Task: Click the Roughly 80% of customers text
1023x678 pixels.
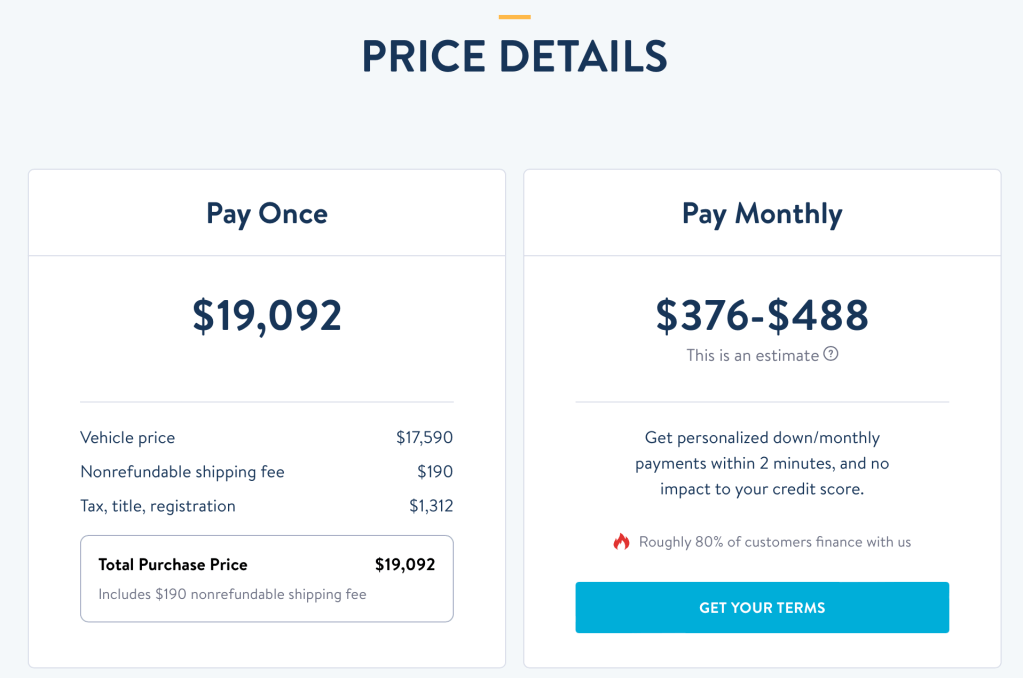Action: (775, 542)
